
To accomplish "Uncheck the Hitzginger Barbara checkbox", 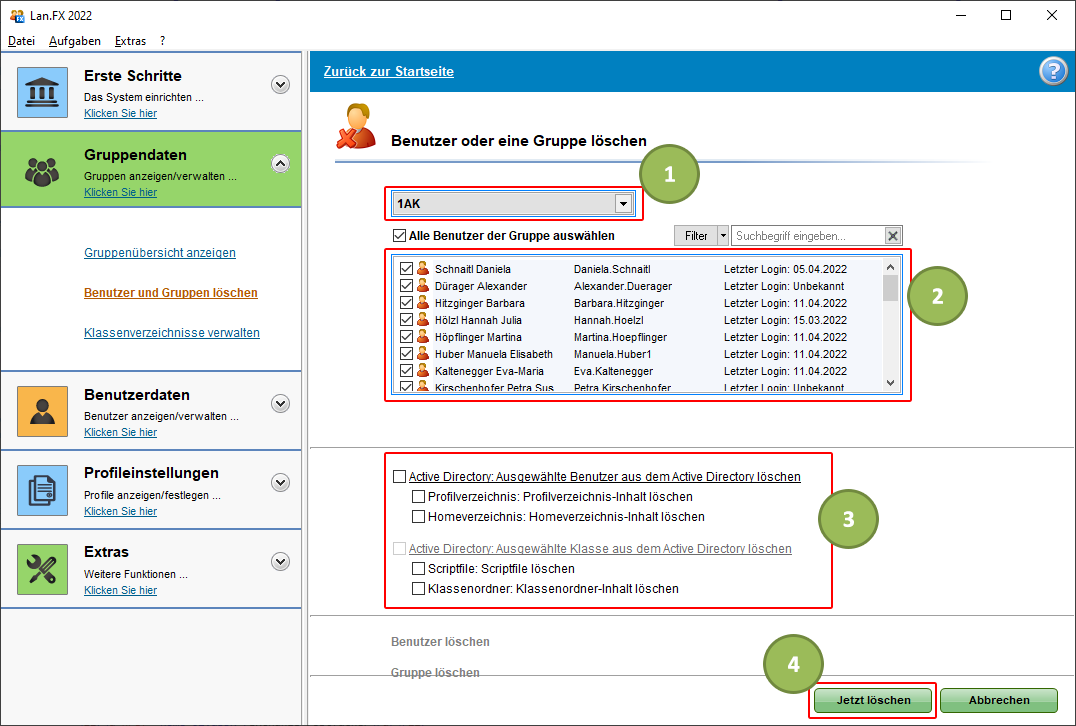I will (406, 303).
